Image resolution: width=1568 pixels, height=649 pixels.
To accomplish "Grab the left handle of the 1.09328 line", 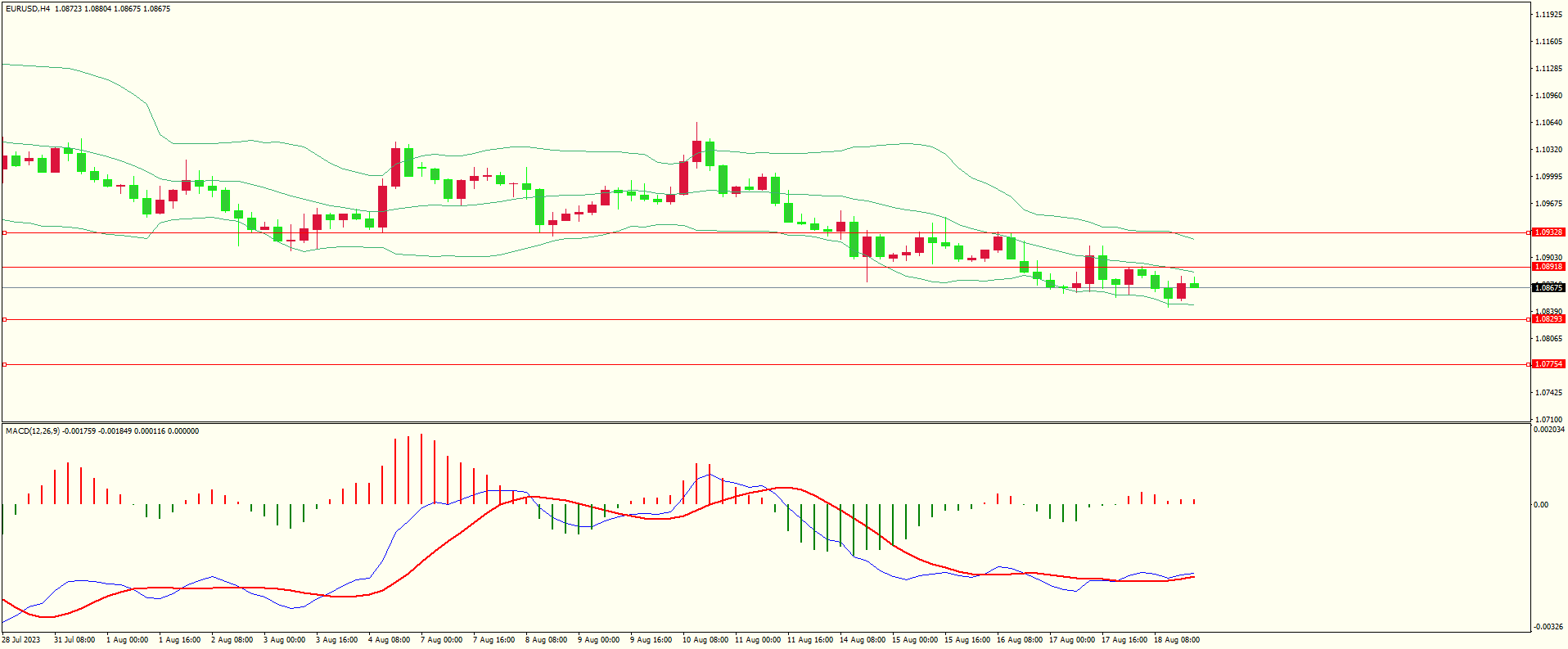I will pos(5,232).
